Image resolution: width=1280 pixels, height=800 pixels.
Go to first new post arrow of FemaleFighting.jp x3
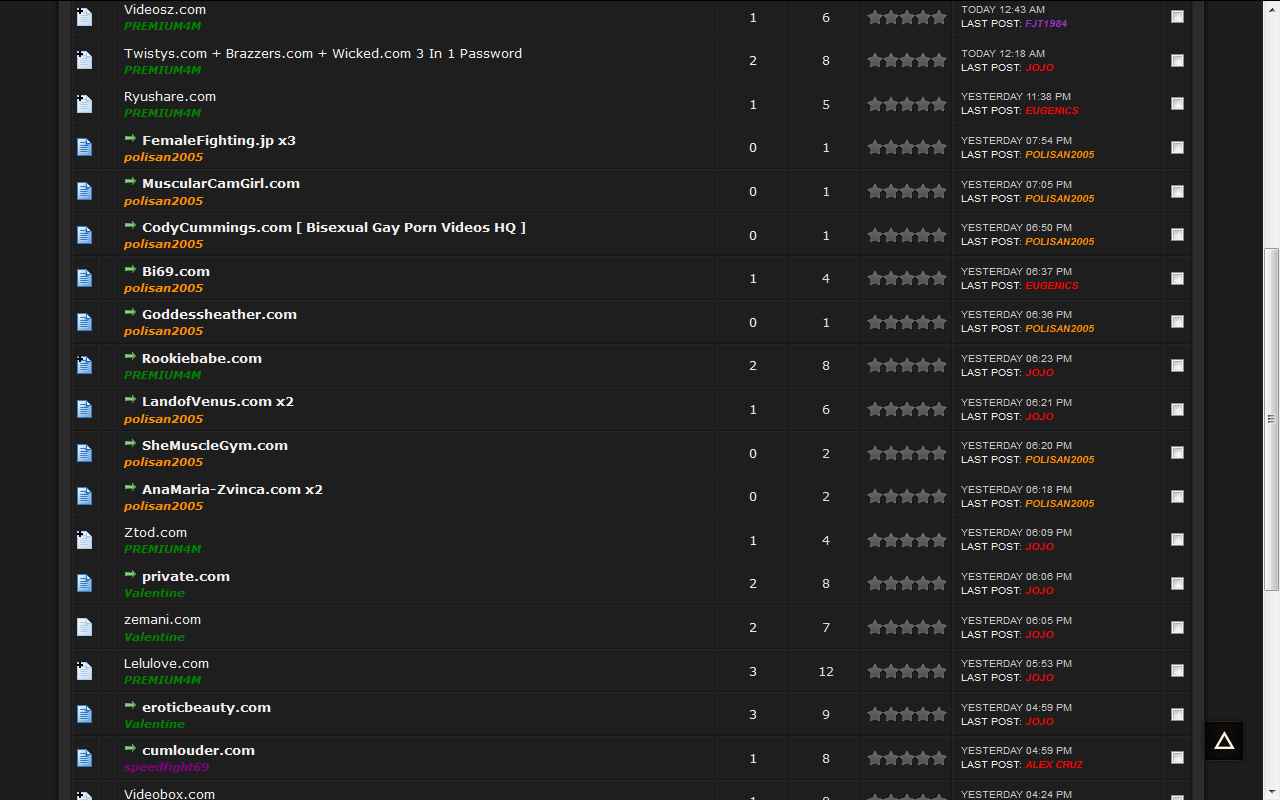[x=130, y=139]
